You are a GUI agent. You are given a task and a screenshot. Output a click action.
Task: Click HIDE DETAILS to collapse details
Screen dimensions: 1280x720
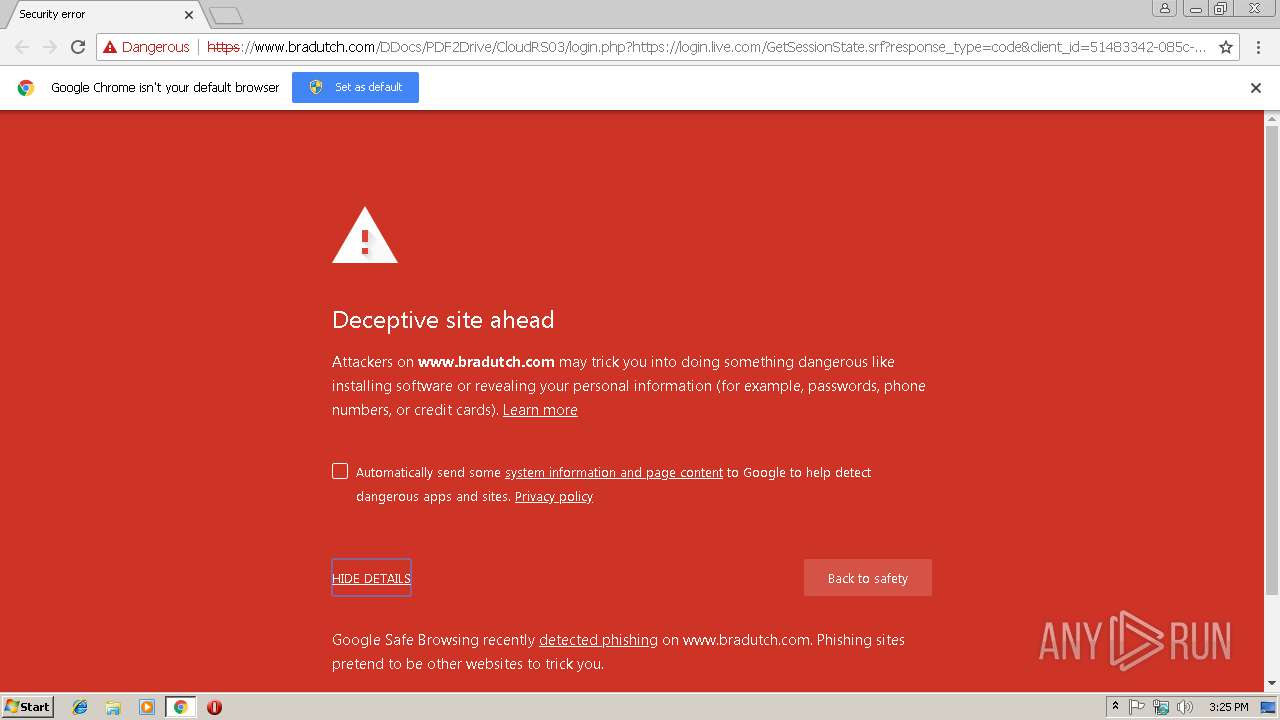(371, 578)
